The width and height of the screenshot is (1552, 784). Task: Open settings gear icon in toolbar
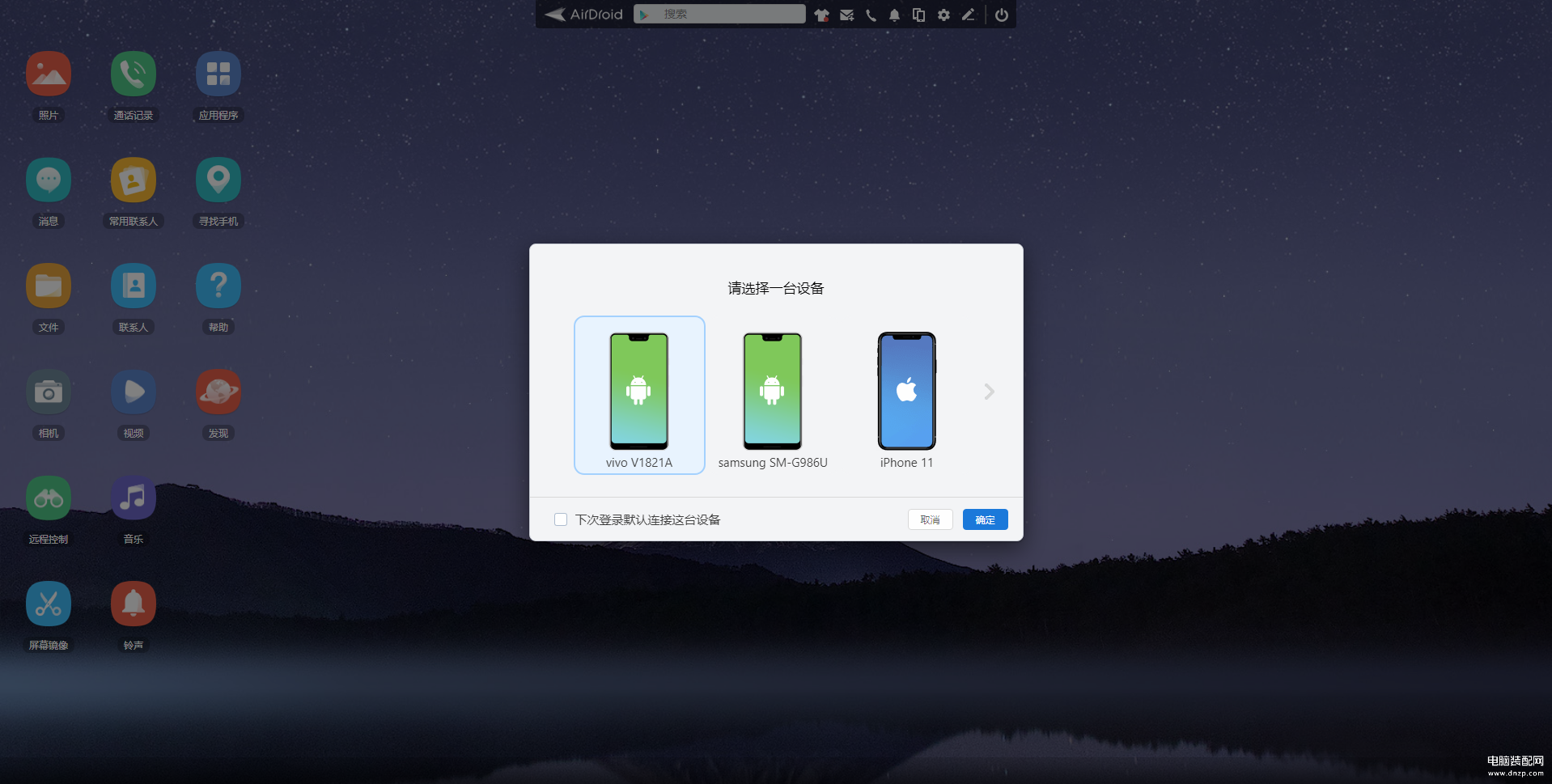coord(943,15)
